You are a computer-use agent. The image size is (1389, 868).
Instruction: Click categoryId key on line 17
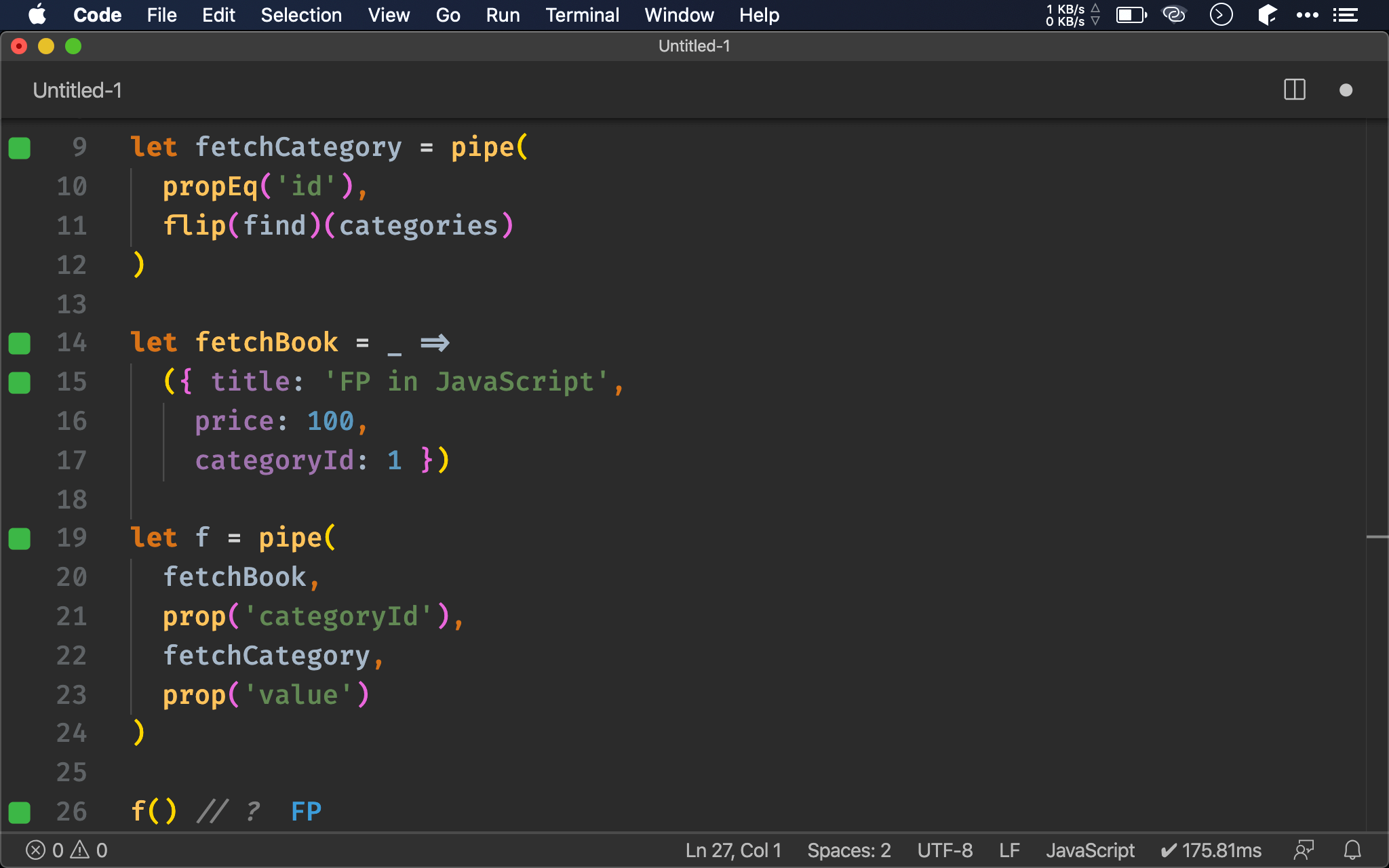pos(275,460)
